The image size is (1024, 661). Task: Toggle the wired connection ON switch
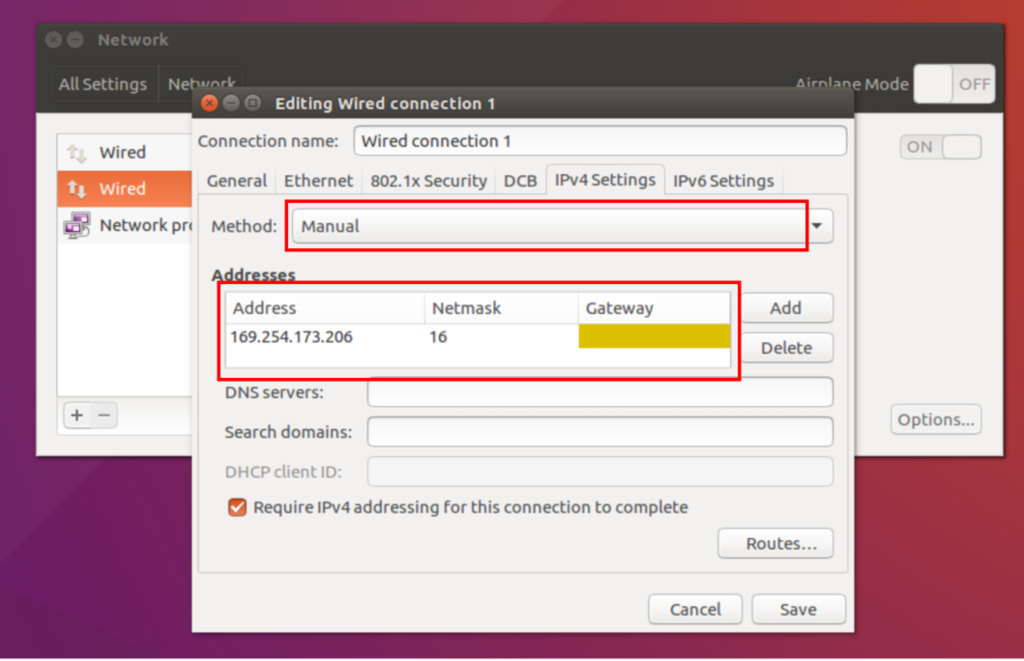(940, 147)
